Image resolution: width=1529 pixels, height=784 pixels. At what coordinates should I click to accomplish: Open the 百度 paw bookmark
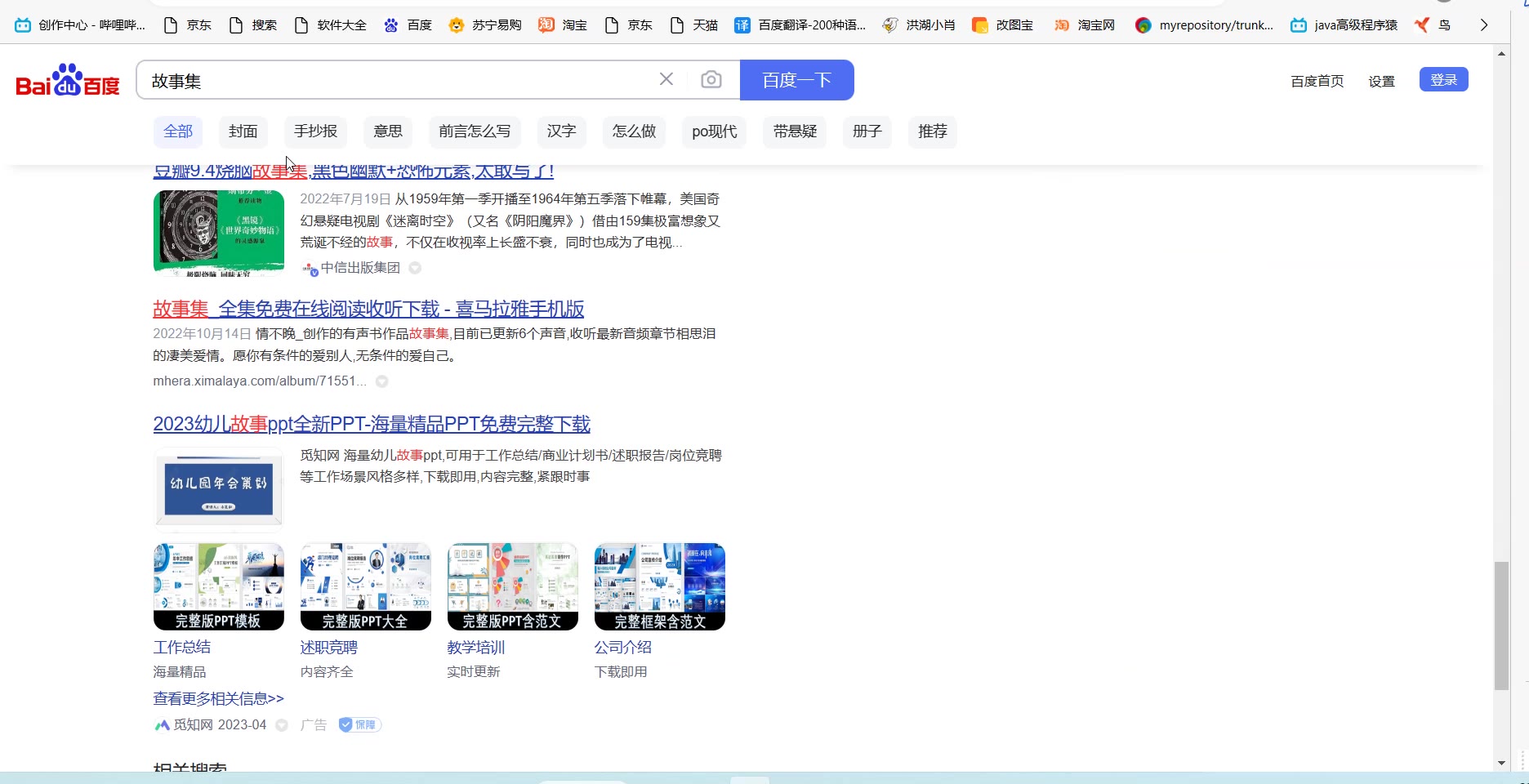pyautogui.click(x=408, y=25)
